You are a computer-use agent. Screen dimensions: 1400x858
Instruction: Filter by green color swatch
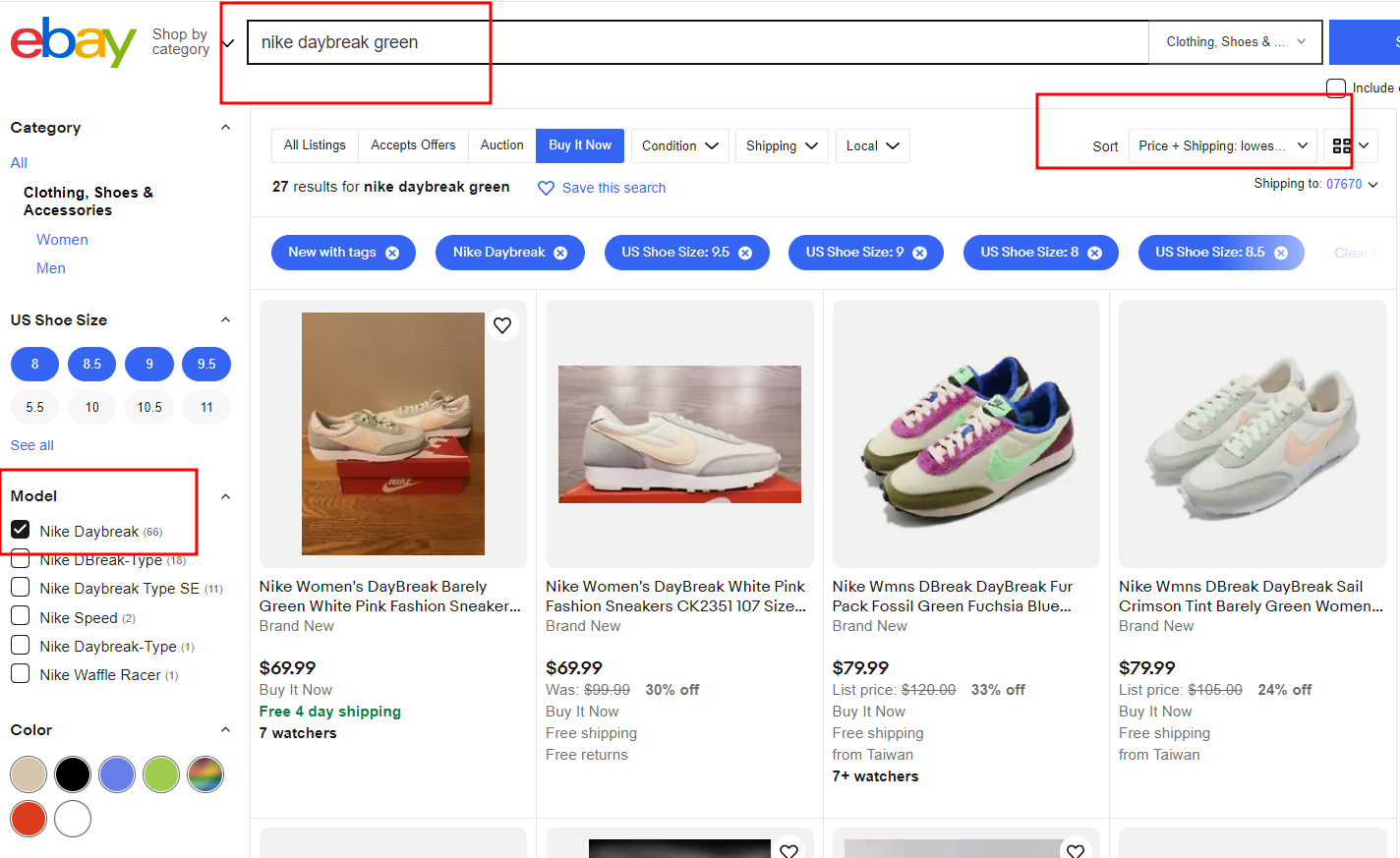[161, 774]
